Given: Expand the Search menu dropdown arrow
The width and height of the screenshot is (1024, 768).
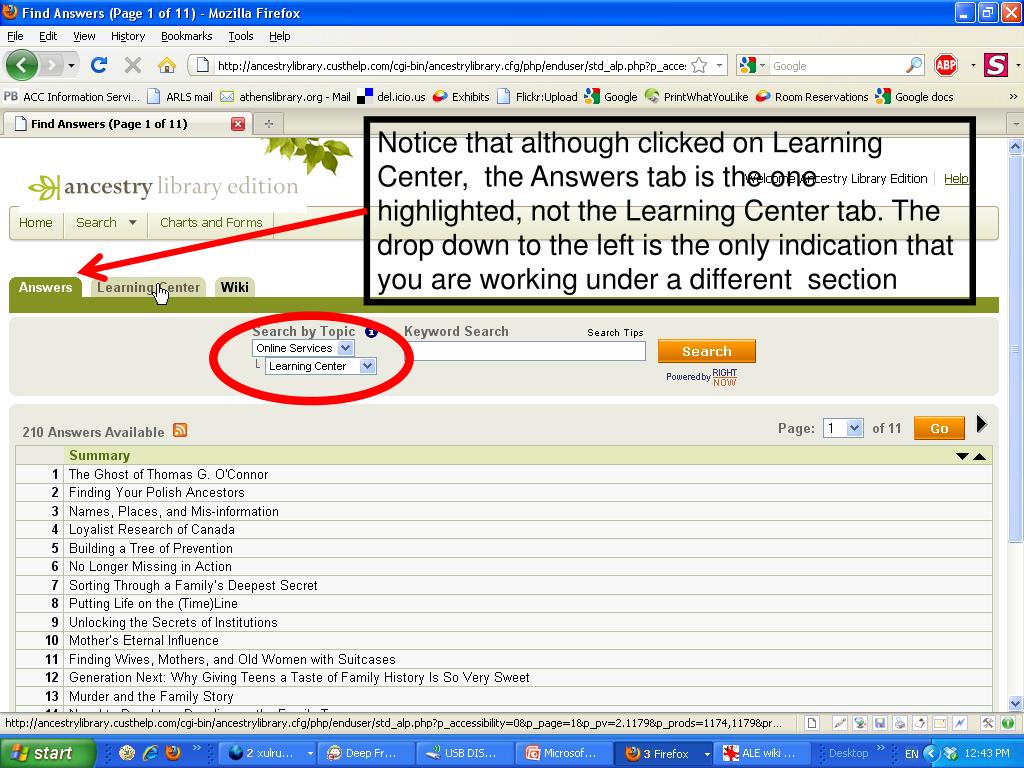Looking at the screenshot, I should pos(133,223).
